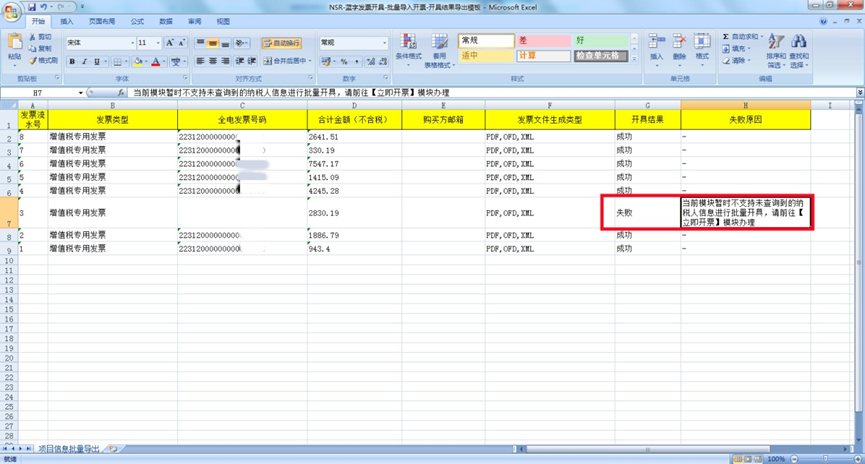The height and width of the screenshot is (464, 865).
Task: Toggle italic formatting
Action: point(84,61)
